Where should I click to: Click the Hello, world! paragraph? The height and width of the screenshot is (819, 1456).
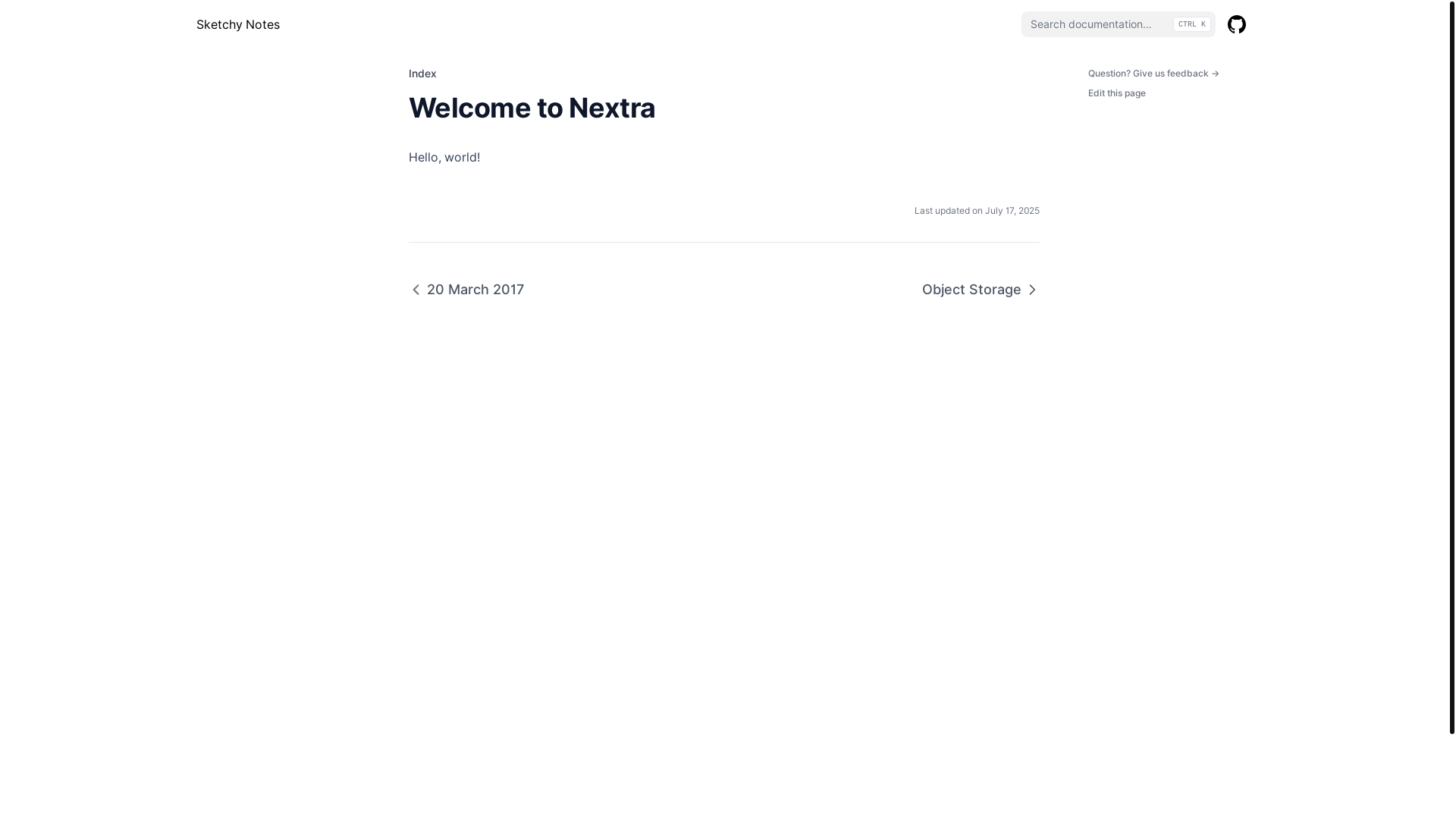tap(444, 157)
